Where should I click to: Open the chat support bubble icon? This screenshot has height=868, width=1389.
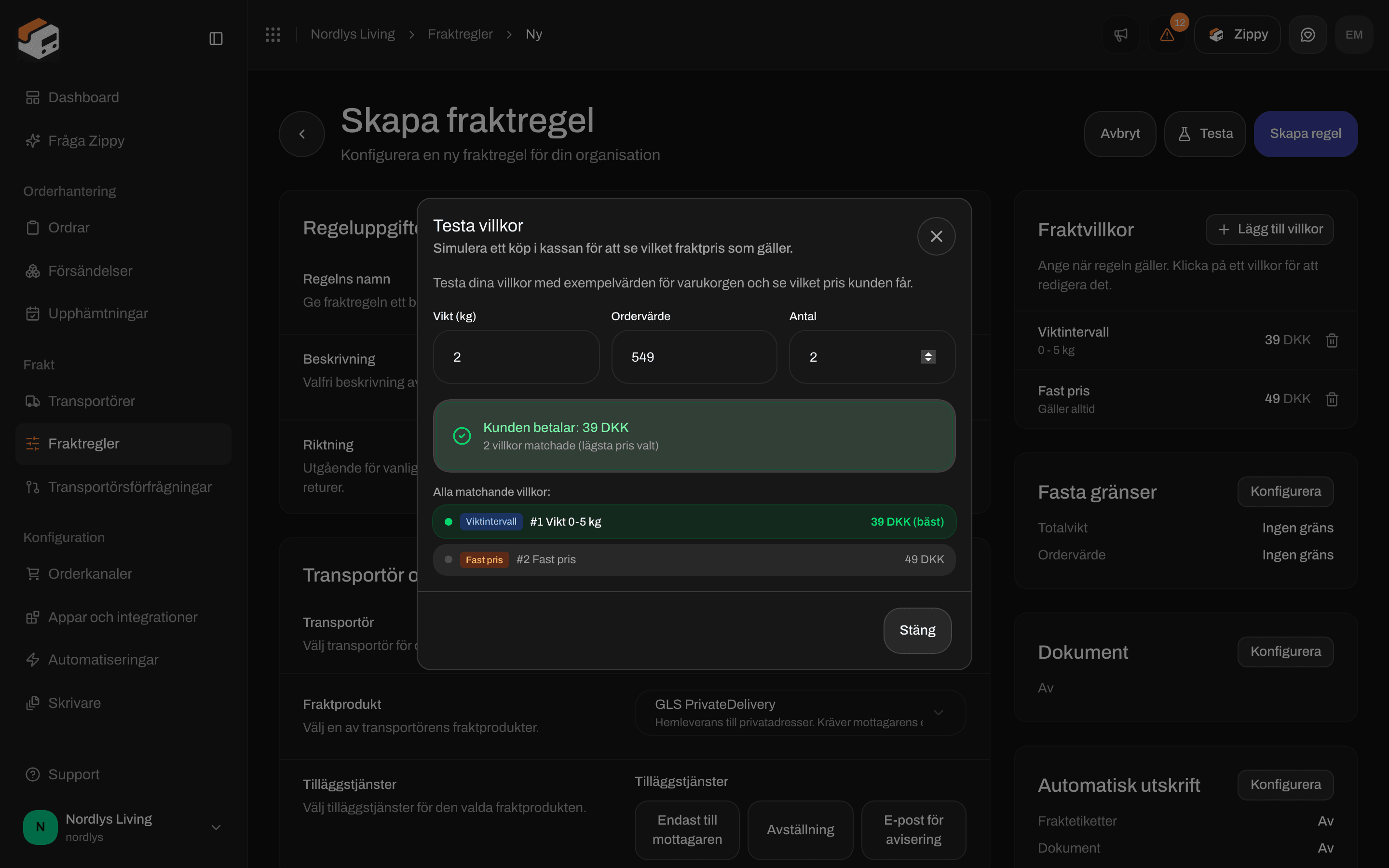1307,34
